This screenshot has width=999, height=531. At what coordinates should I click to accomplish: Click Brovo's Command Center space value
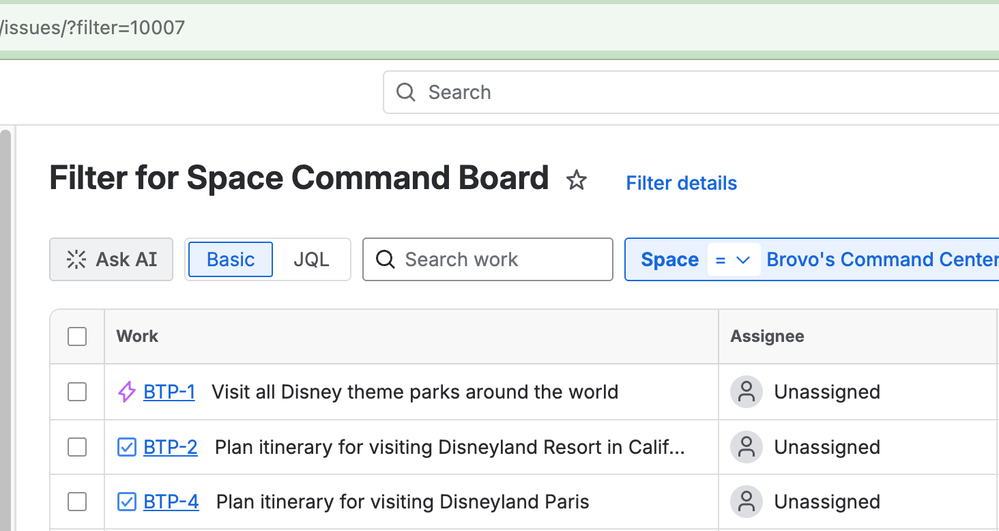pos(882,259)
